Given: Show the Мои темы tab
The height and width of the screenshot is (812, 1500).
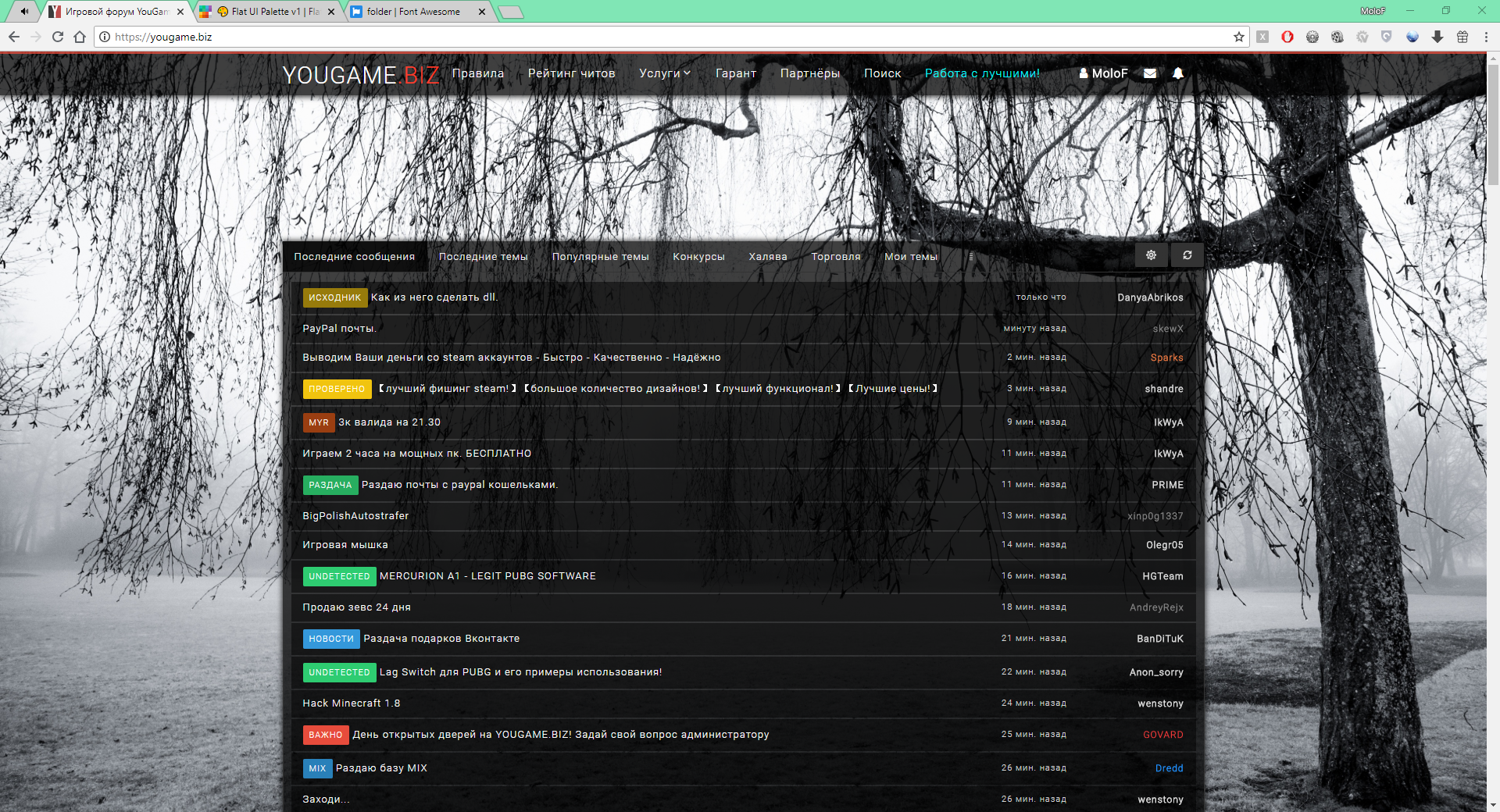Looking at the screenshot, I should (911, 257).
